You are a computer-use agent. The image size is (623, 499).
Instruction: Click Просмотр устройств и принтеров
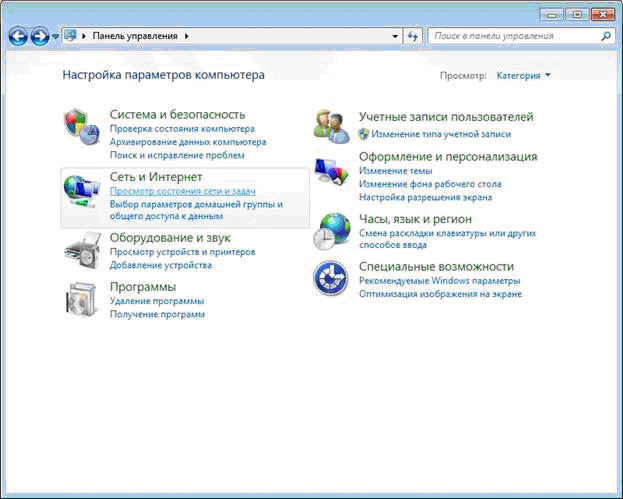182,252
